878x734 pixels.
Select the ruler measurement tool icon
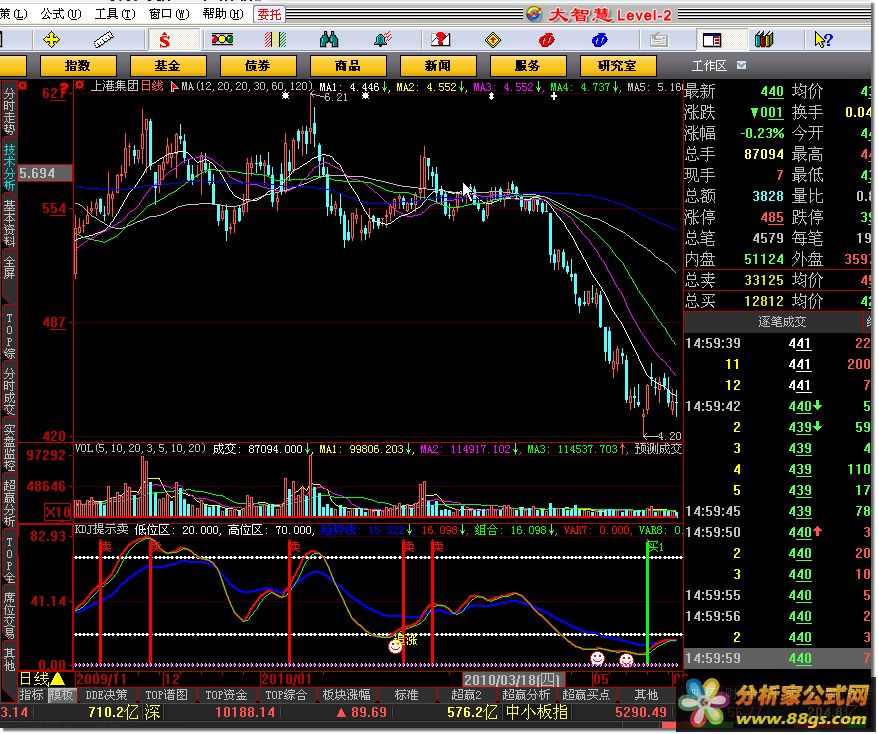(104, 39)
